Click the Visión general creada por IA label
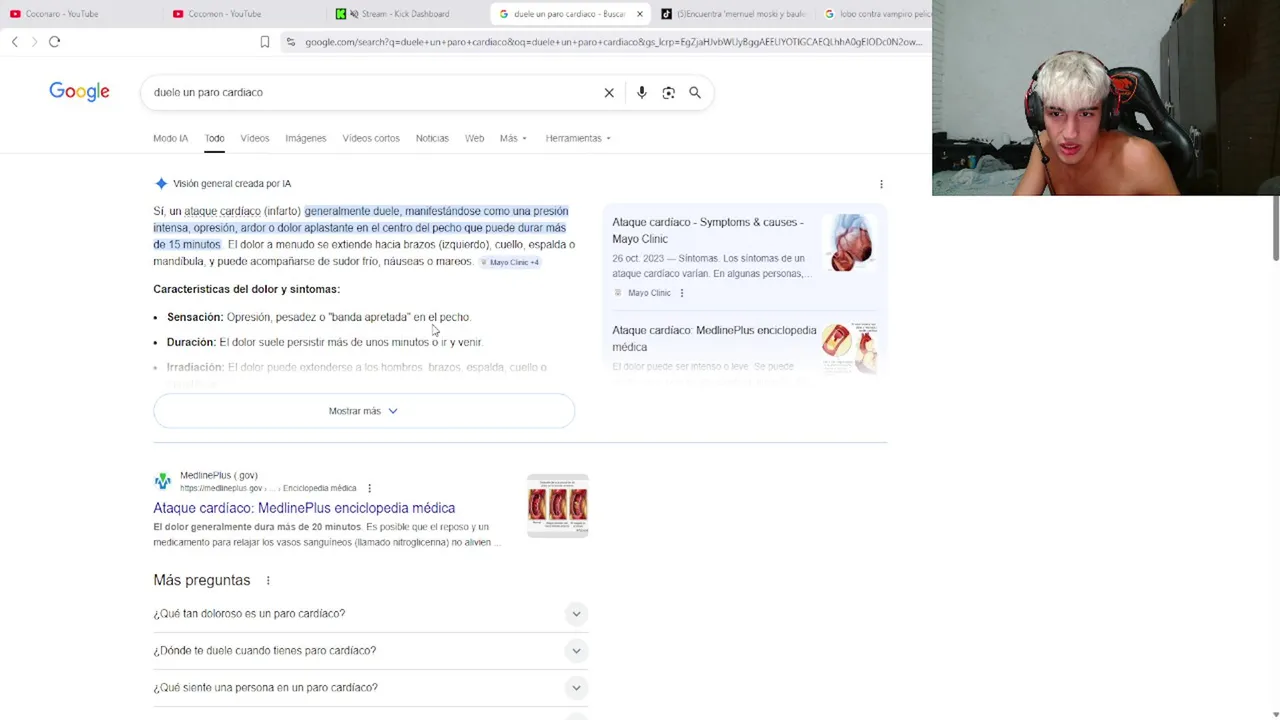 click(232, 184)
